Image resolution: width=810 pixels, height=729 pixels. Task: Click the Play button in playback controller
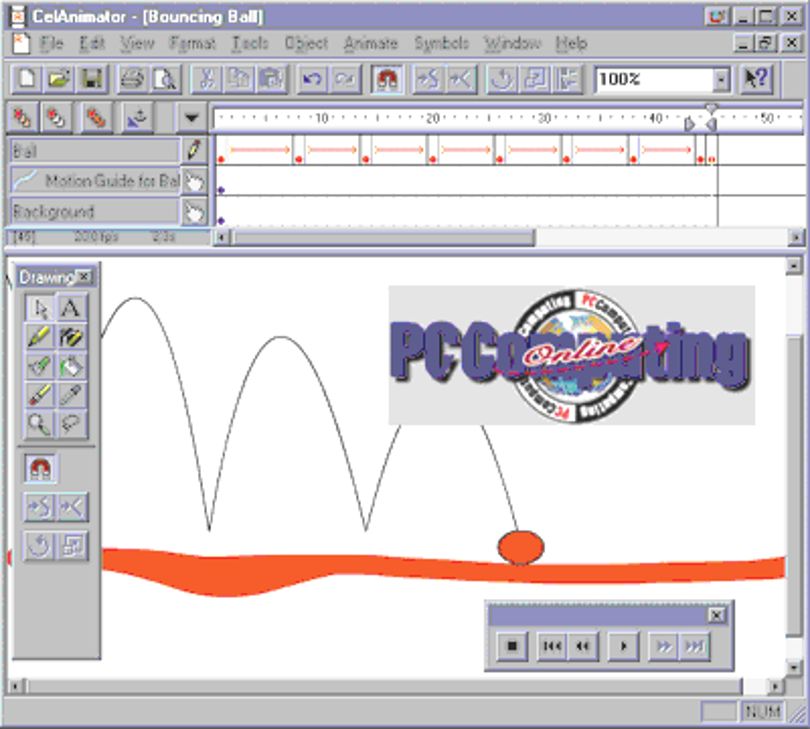[623, 646]
